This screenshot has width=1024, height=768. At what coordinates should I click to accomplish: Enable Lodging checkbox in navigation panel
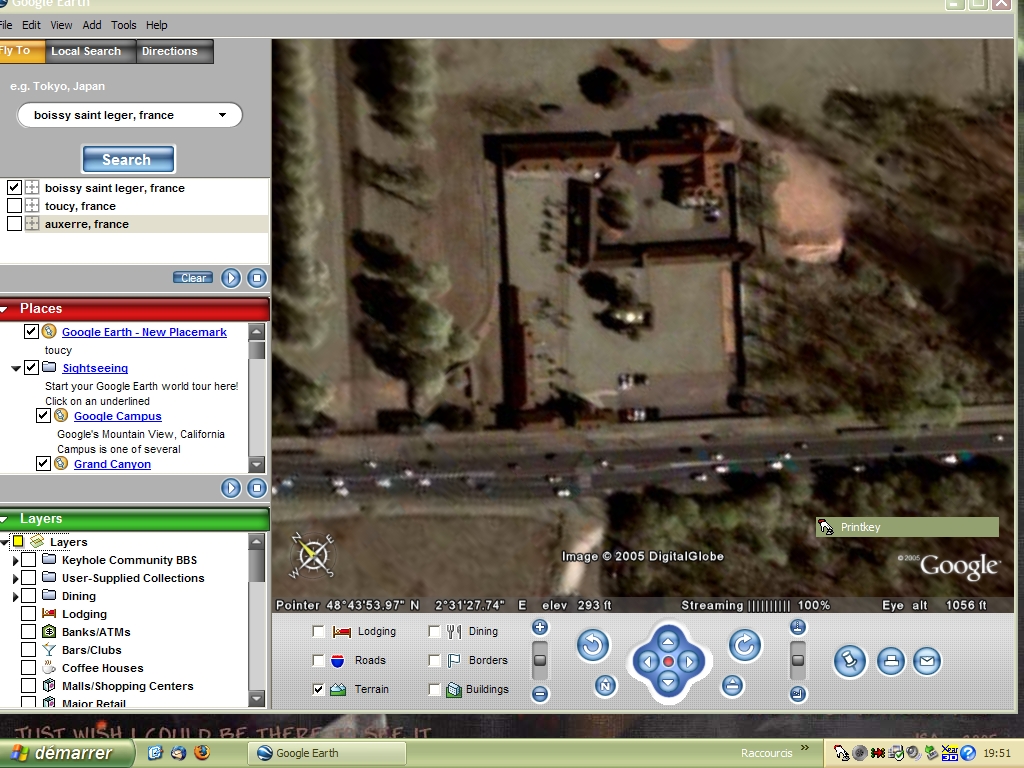pos(318,632)
